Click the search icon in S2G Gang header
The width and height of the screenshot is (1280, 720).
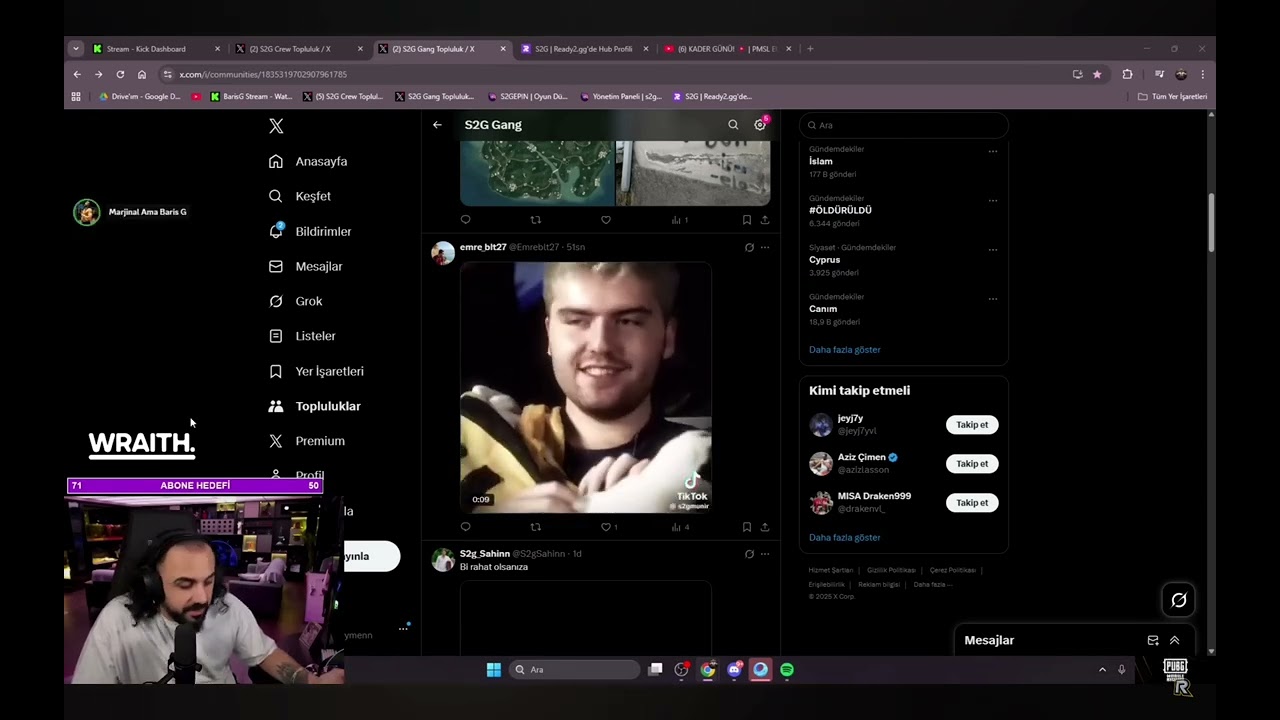coord(733,125)
